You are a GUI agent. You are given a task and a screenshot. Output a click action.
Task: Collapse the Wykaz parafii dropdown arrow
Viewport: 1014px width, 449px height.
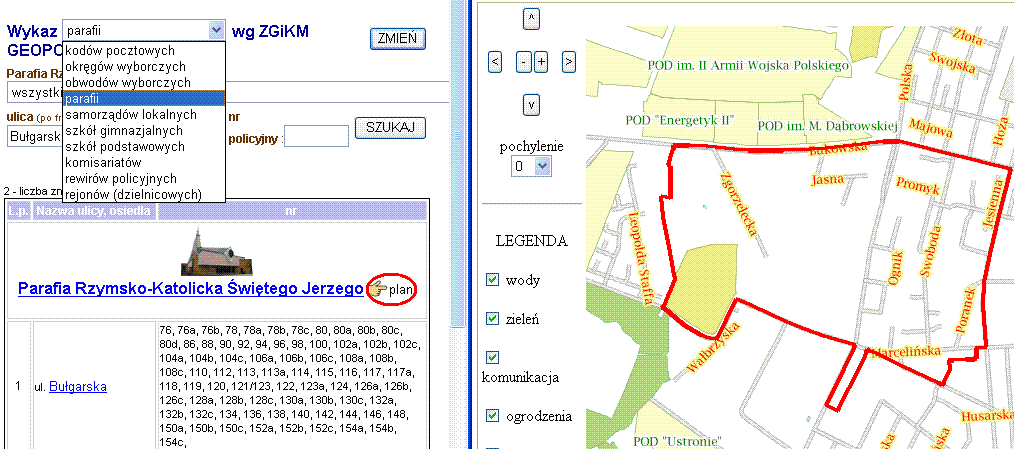click(x=216, y=31)
